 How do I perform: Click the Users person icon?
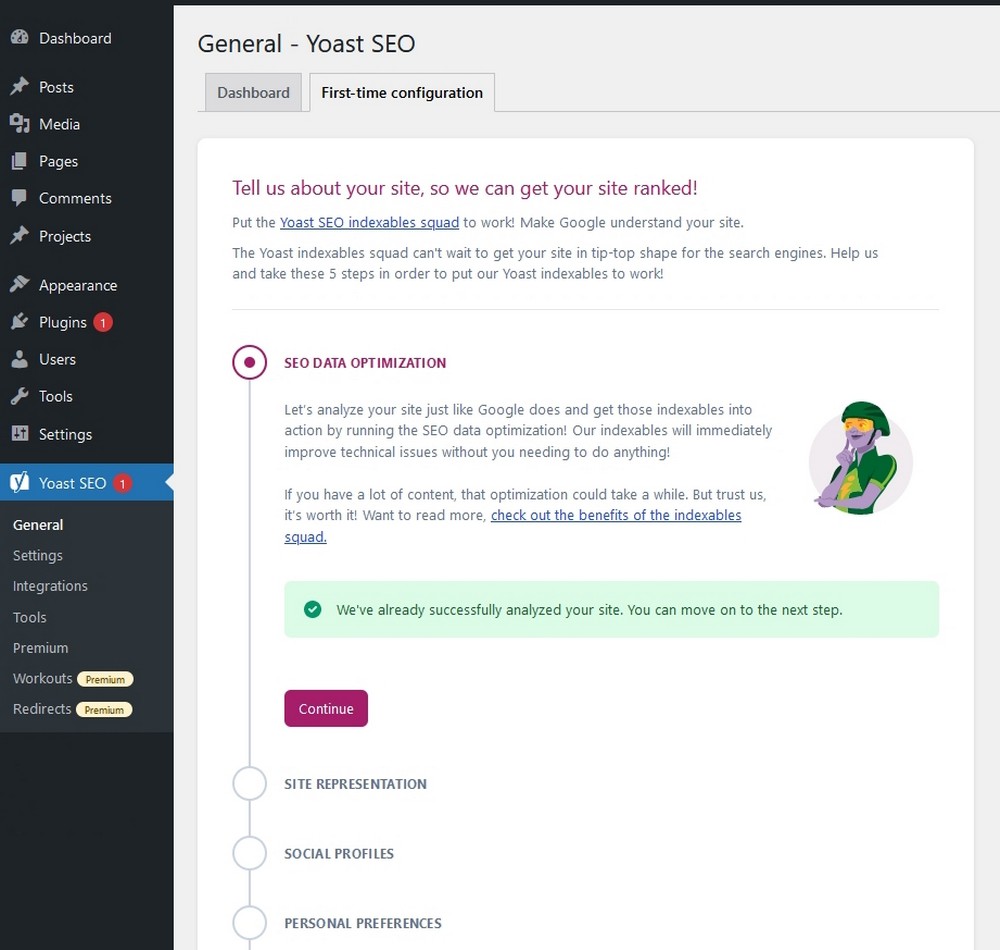19,359
